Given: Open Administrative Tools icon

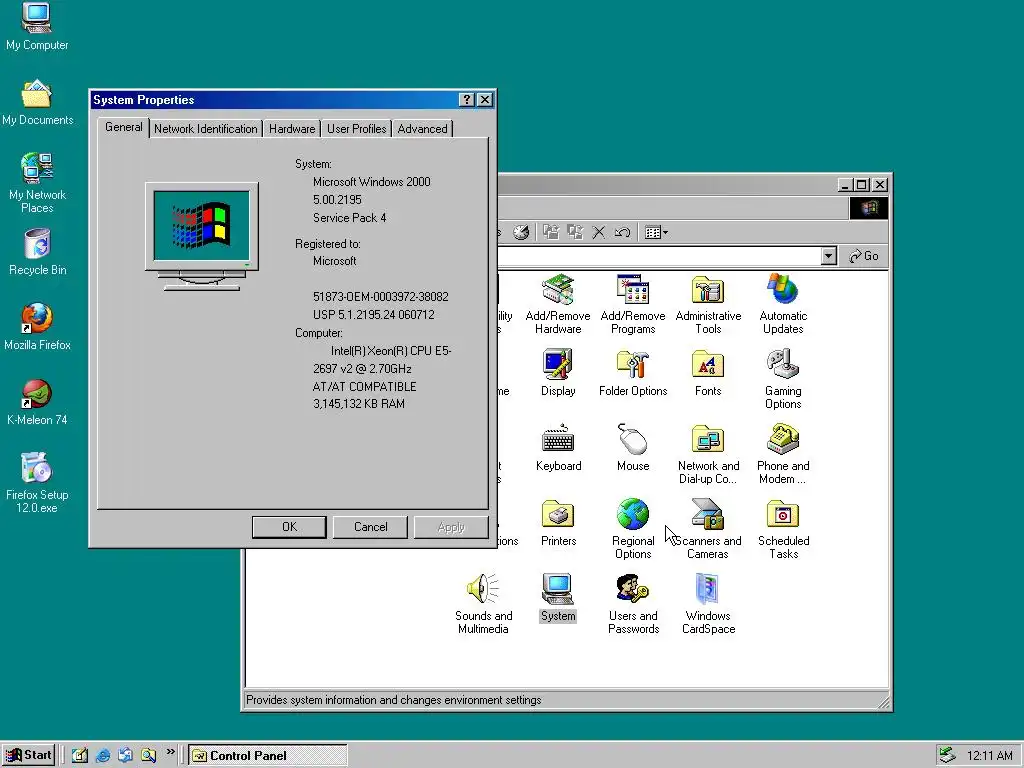Looking at the screenshot, I should [708, 304].
